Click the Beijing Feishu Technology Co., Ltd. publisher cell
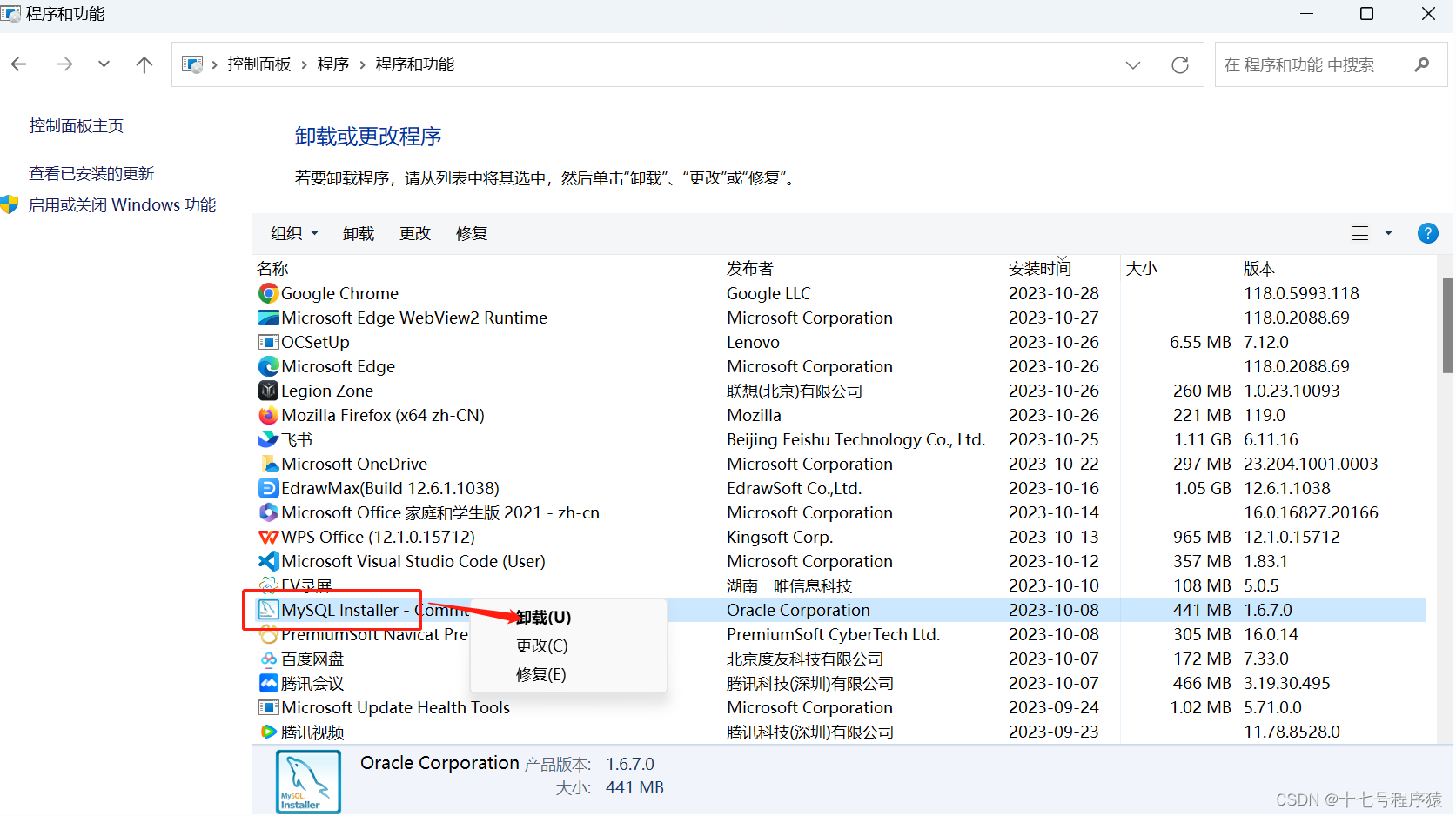This screenshot has height=816, width=1456. coord(855,439)
